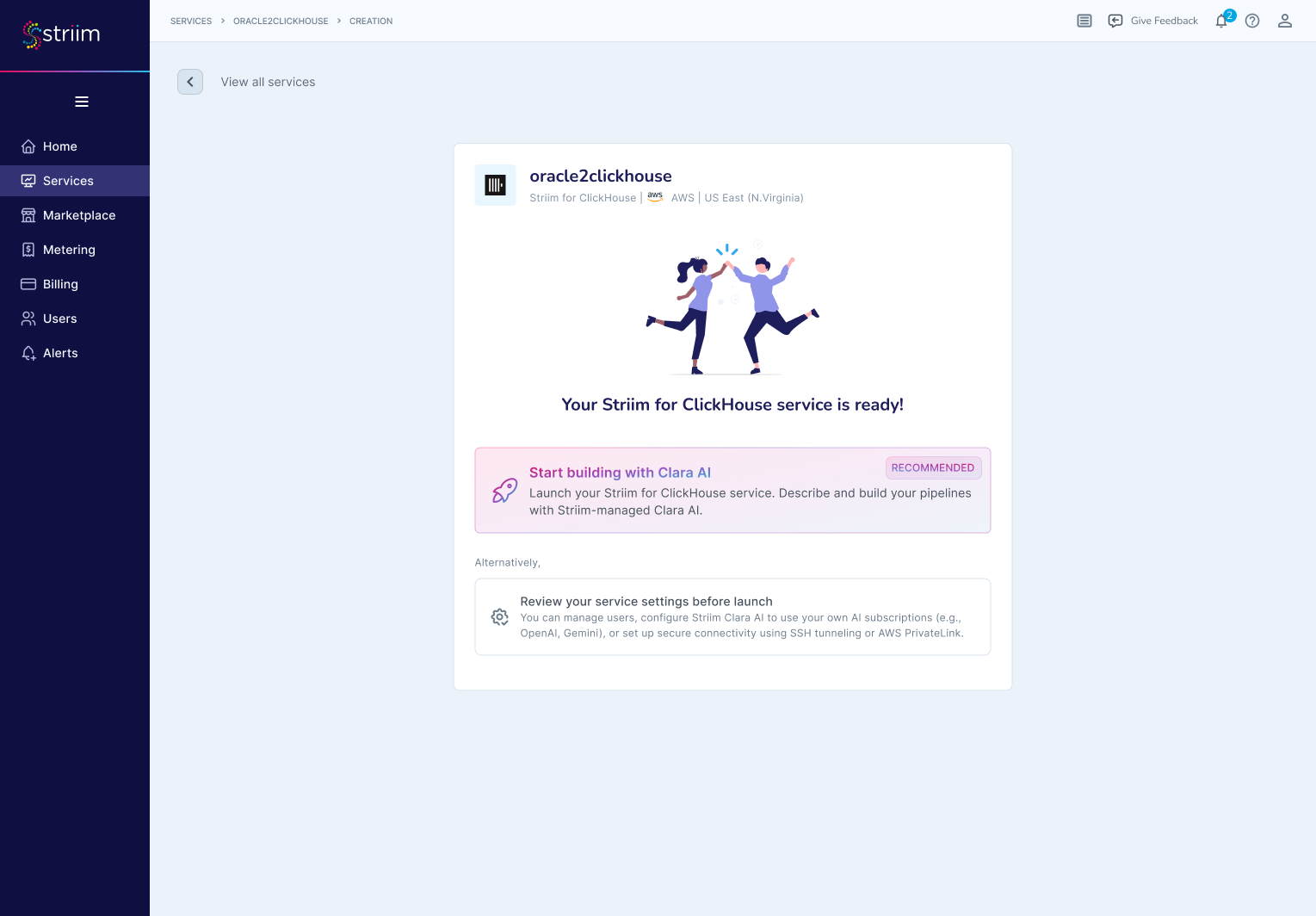Select Start building with Clara AI
Image resolution: width=1316 pixels, height=916 pixels.
(x=732, y=491)
